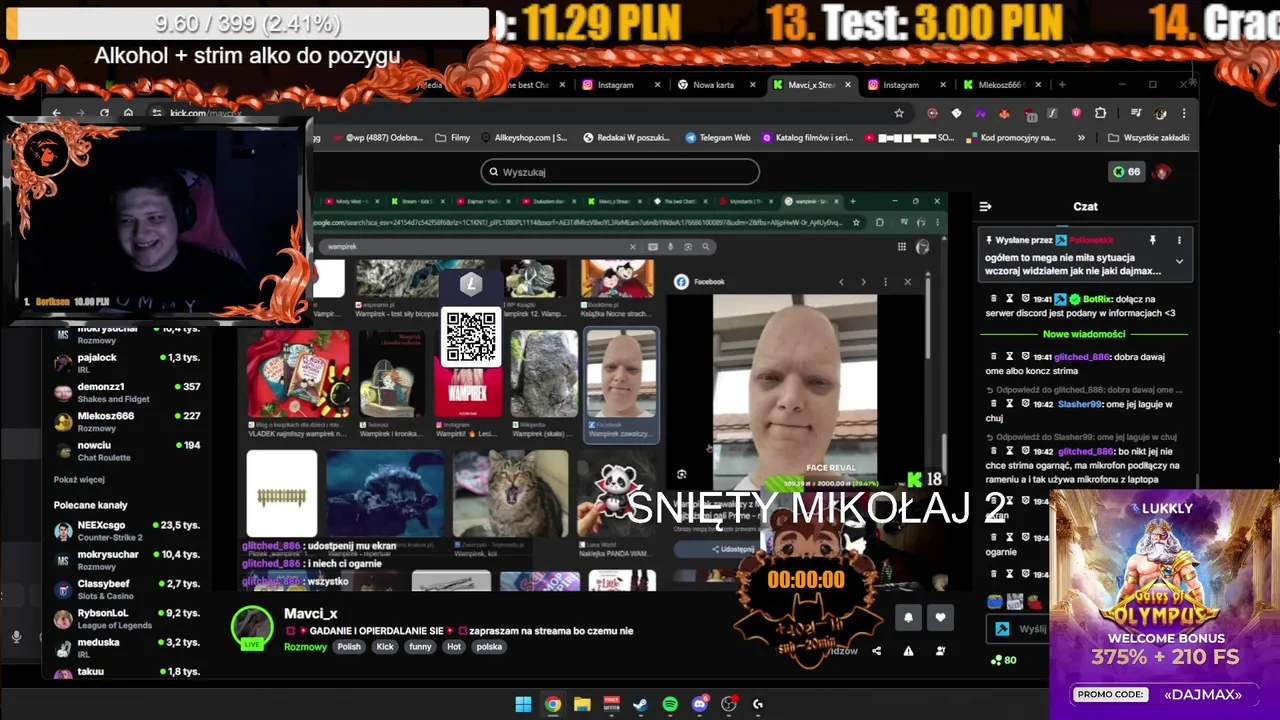Open Steam from the taskbar

(641, 704)
